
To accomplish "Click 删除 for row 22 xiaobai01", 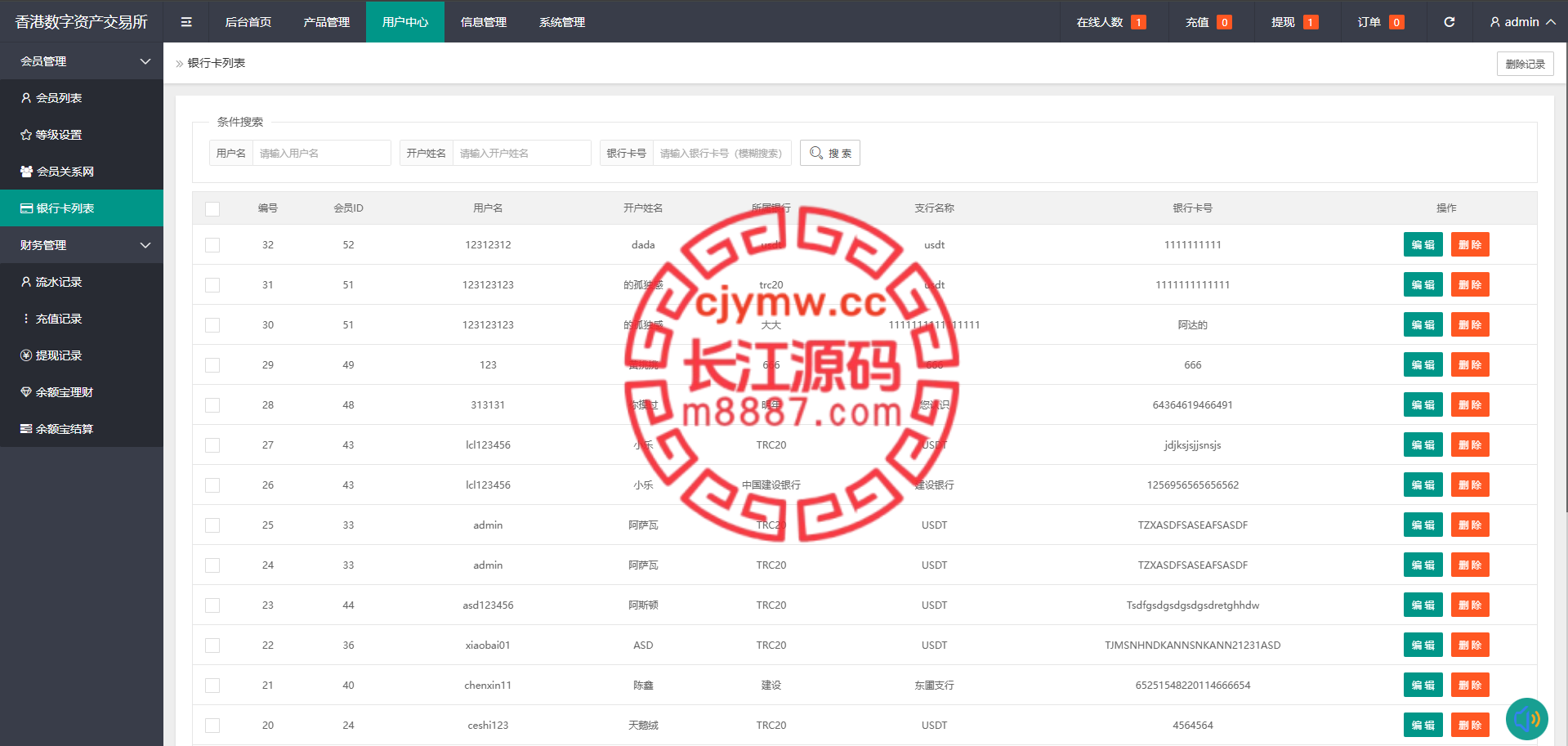I will 1470,645.
